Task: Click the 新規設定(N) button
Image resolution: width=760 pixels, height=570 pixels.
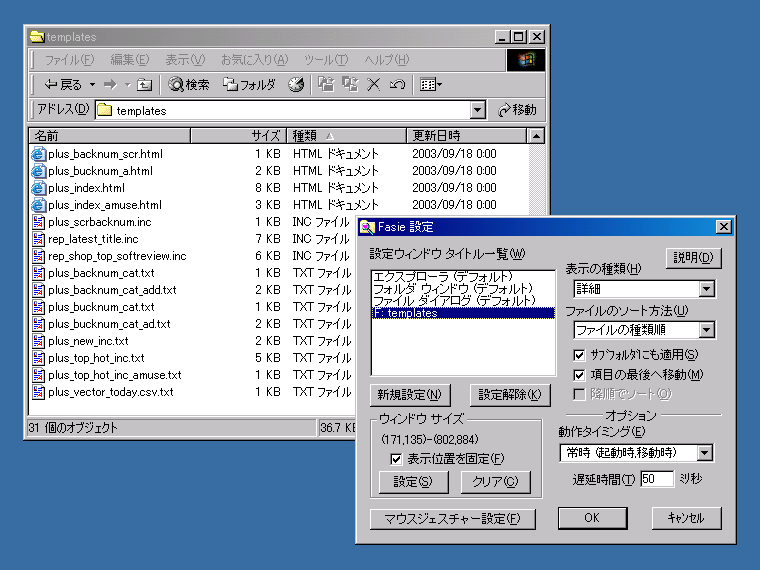Action: coord(410,395)
